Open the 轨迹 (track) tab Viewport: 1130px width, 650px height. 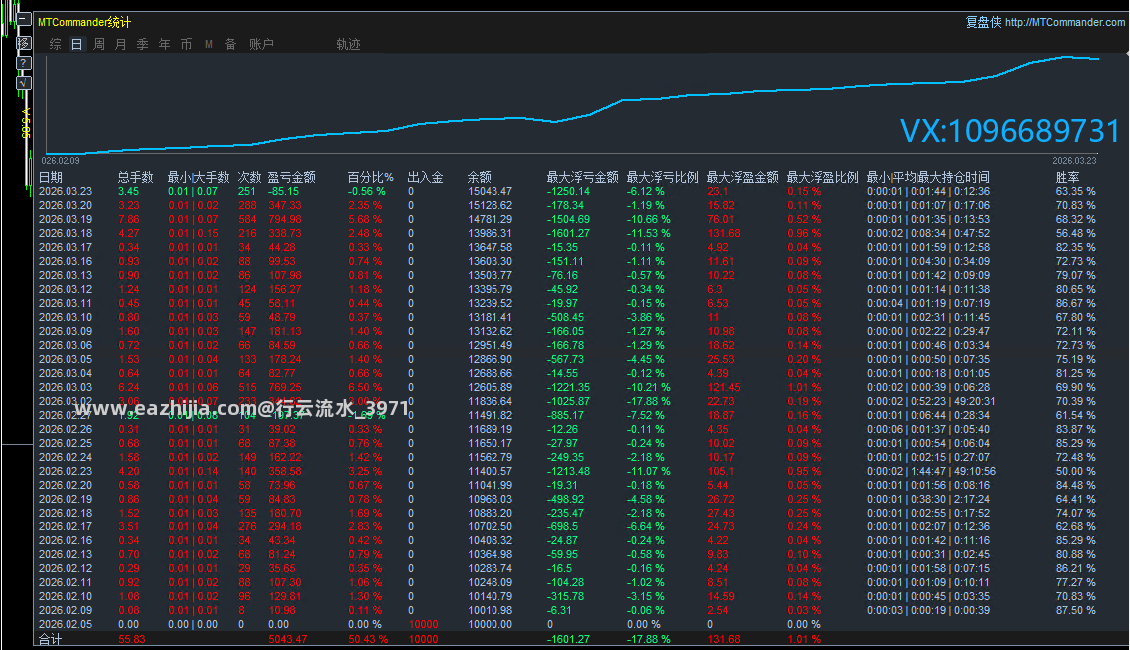tap(348, 44)
